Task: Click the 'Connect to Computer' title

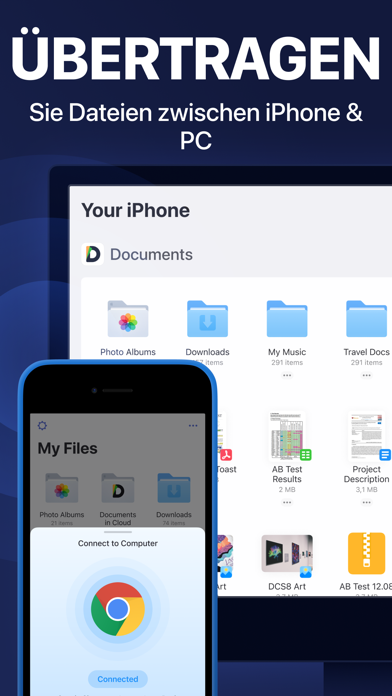Action: point(118,543)
